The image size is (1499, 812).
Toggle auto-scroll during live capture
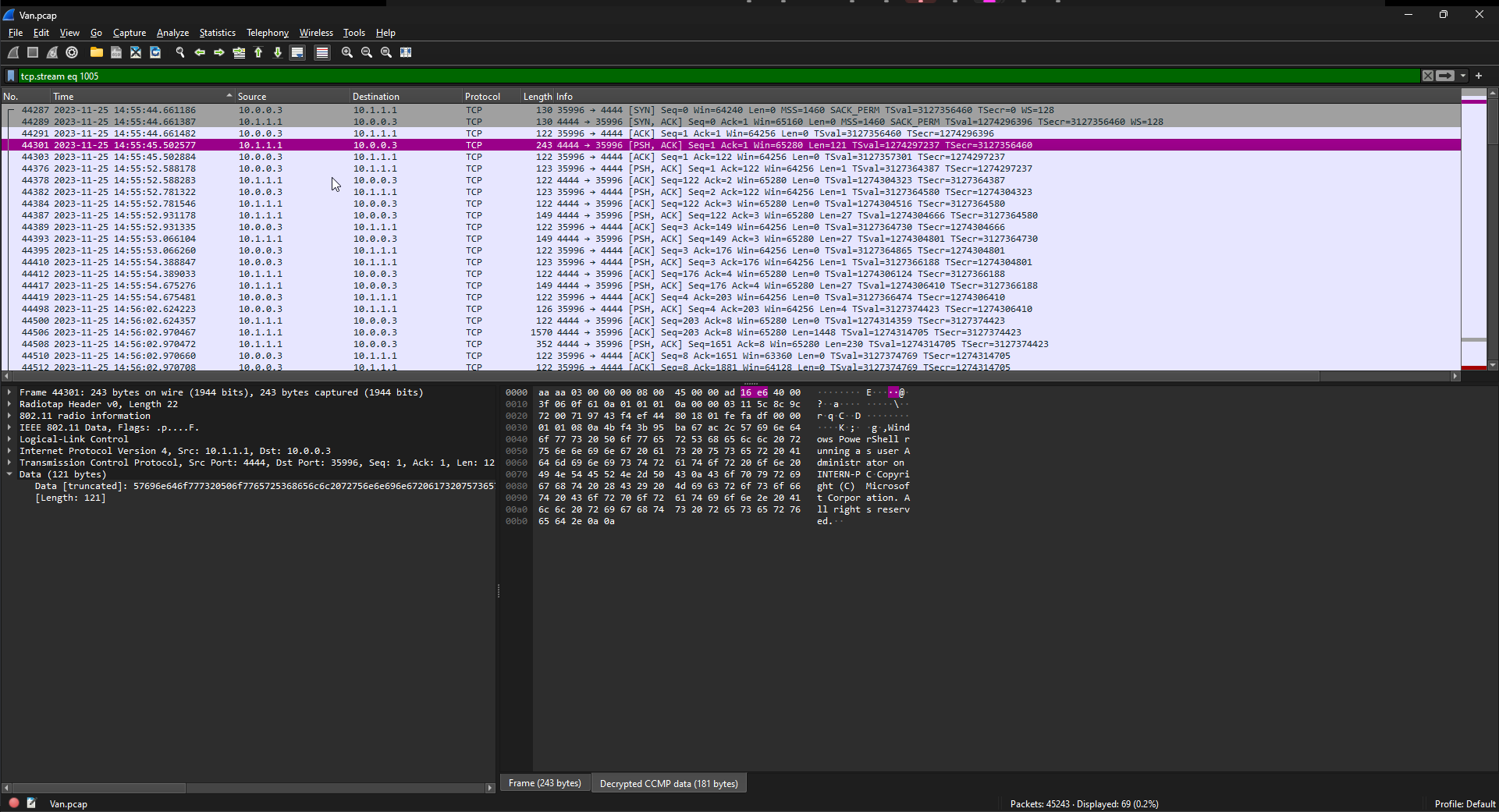[297, 52]
